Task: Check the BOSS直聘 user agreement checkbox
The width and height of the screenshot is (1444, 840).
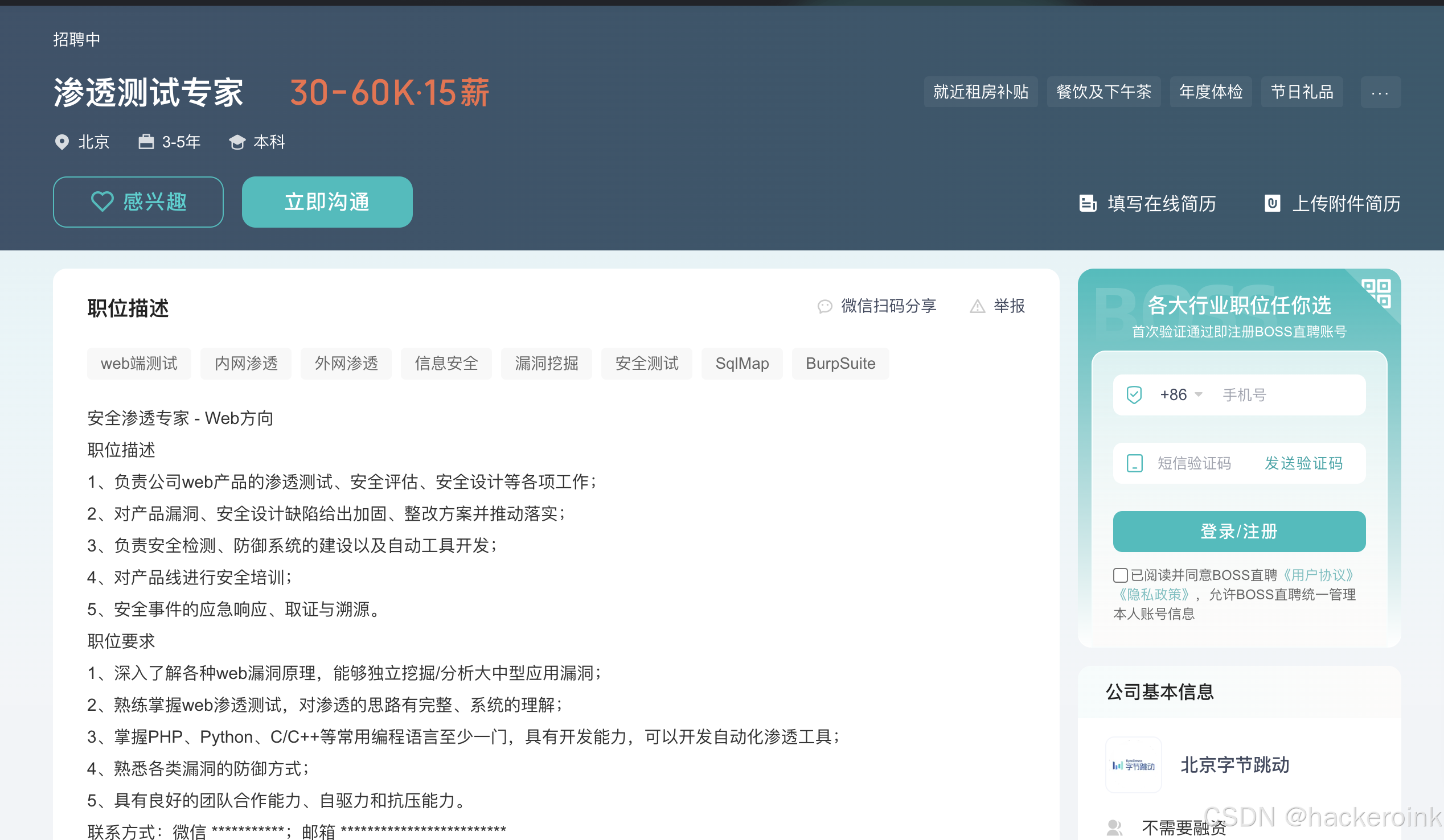Action: 1119,575
